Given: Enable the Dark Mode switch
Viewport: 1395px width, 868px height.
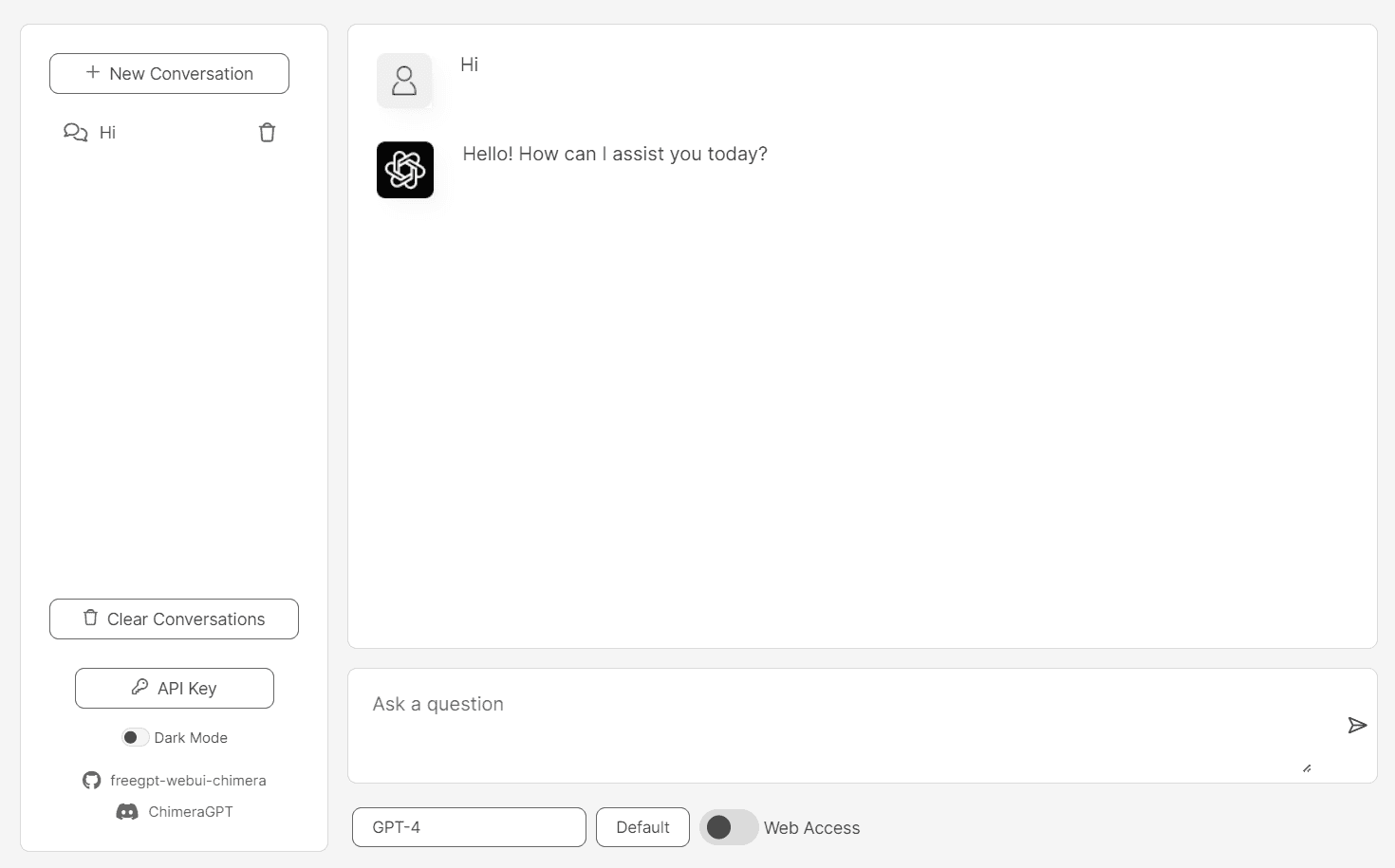Looking at the screenshot, I should 135,738.
